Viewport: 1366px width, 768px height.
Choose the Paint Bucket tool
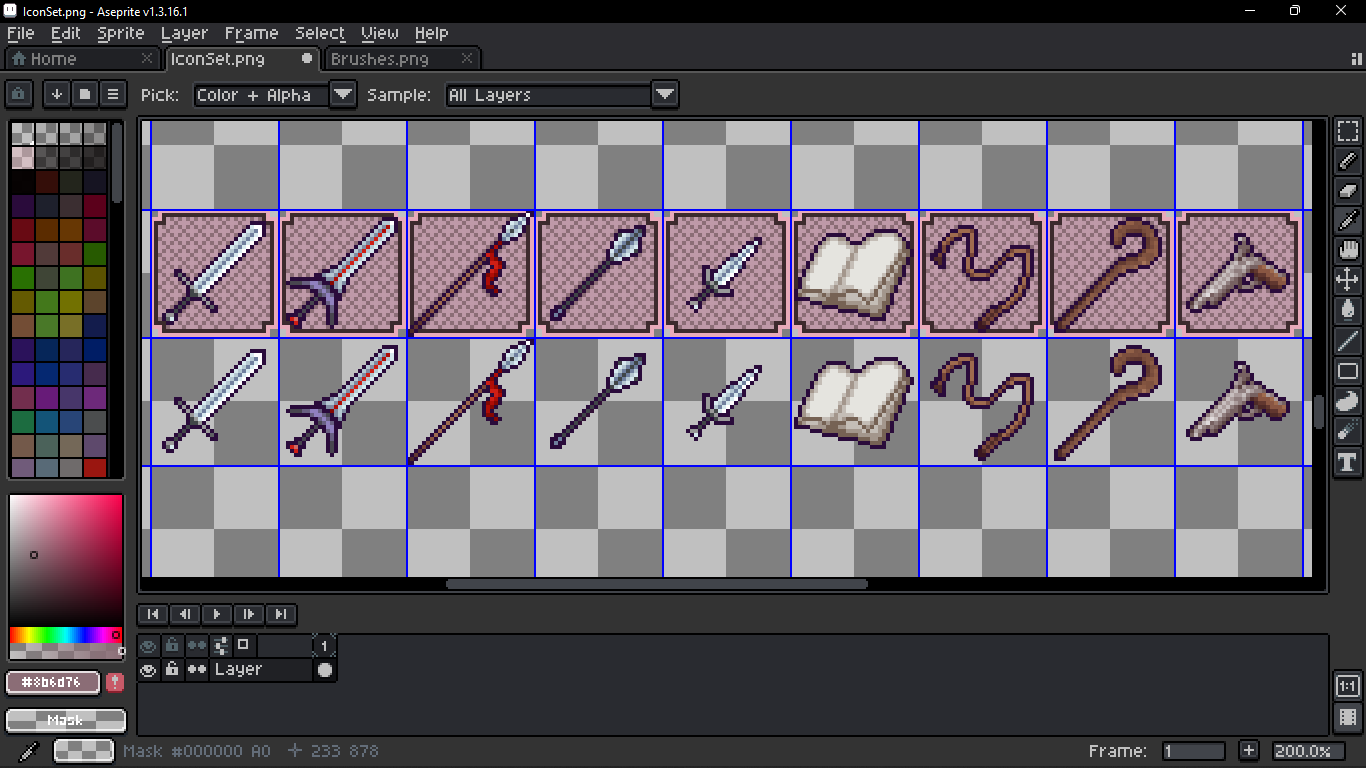point(1347,310)
